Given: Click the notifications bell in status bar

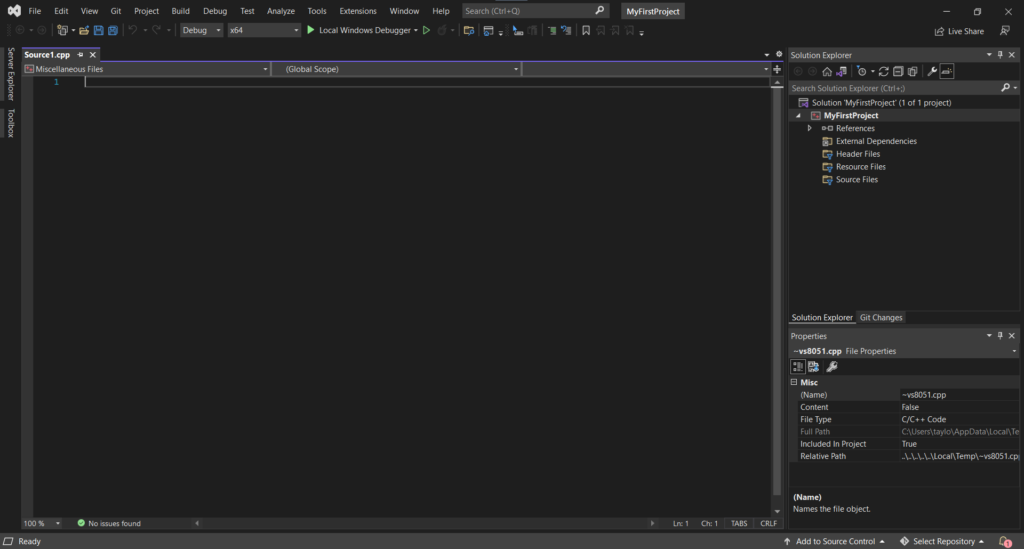Looking at the screenshot, I should (1005, 541).
